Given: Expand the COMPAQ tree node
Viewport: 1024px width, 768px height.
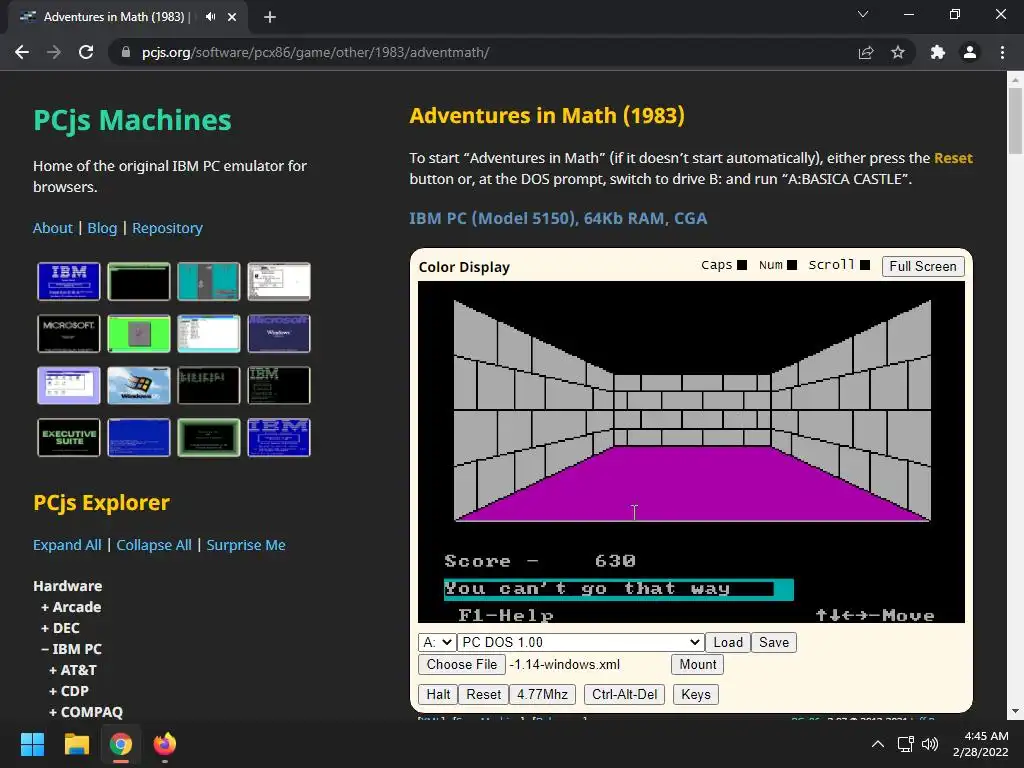Looking at the screenshot, I should (x=86, y=712).
